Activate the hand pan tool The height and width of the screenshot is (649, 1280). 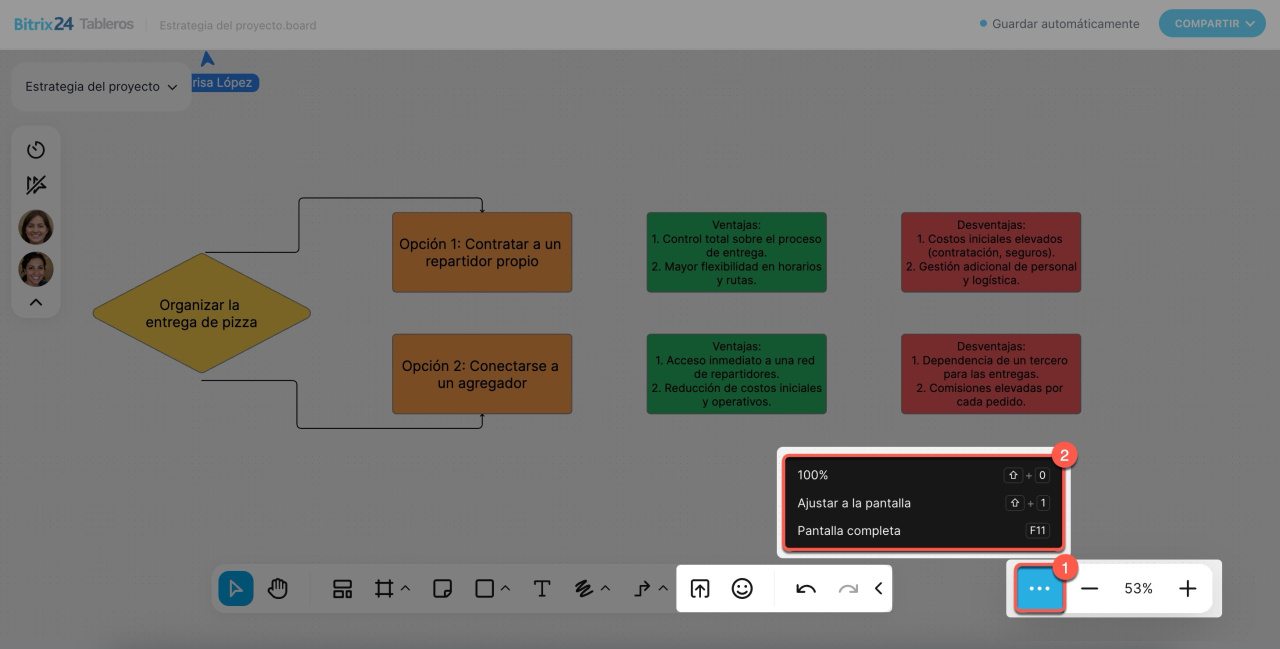click(x=278, y=589)
